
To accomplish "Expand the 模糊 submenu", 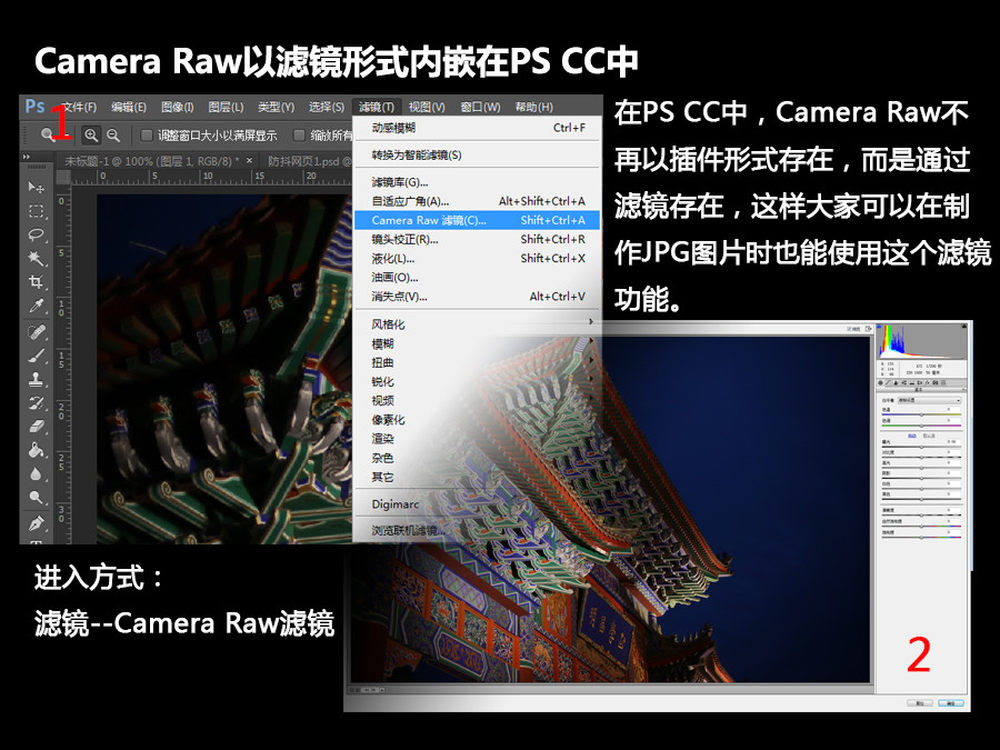I will [476, 344].
